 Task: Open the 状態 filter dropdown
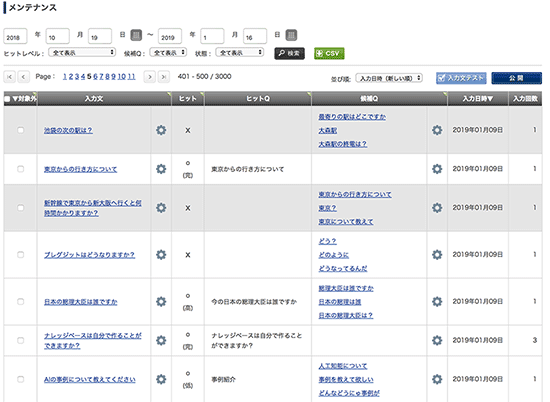click(x=240, y=53)
